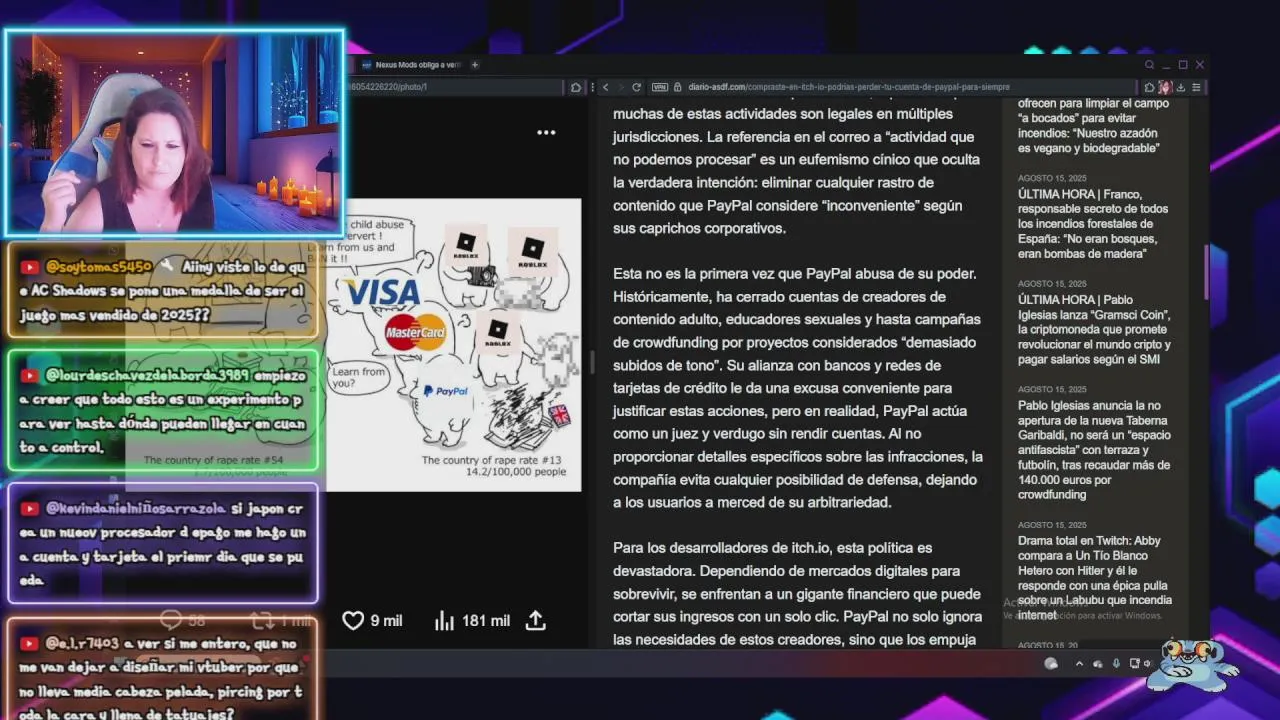Open the network tray icon
Viewport: 1280px width, 720px height.
pos(1134,664)
